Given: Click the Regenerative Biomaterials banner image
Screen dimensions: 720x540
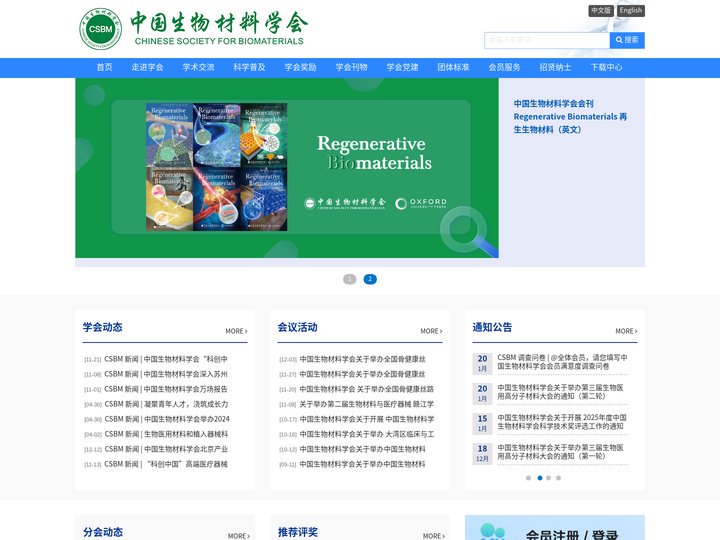Looking at the screenshot, I should pyautogui.click(x=287, y=168).
